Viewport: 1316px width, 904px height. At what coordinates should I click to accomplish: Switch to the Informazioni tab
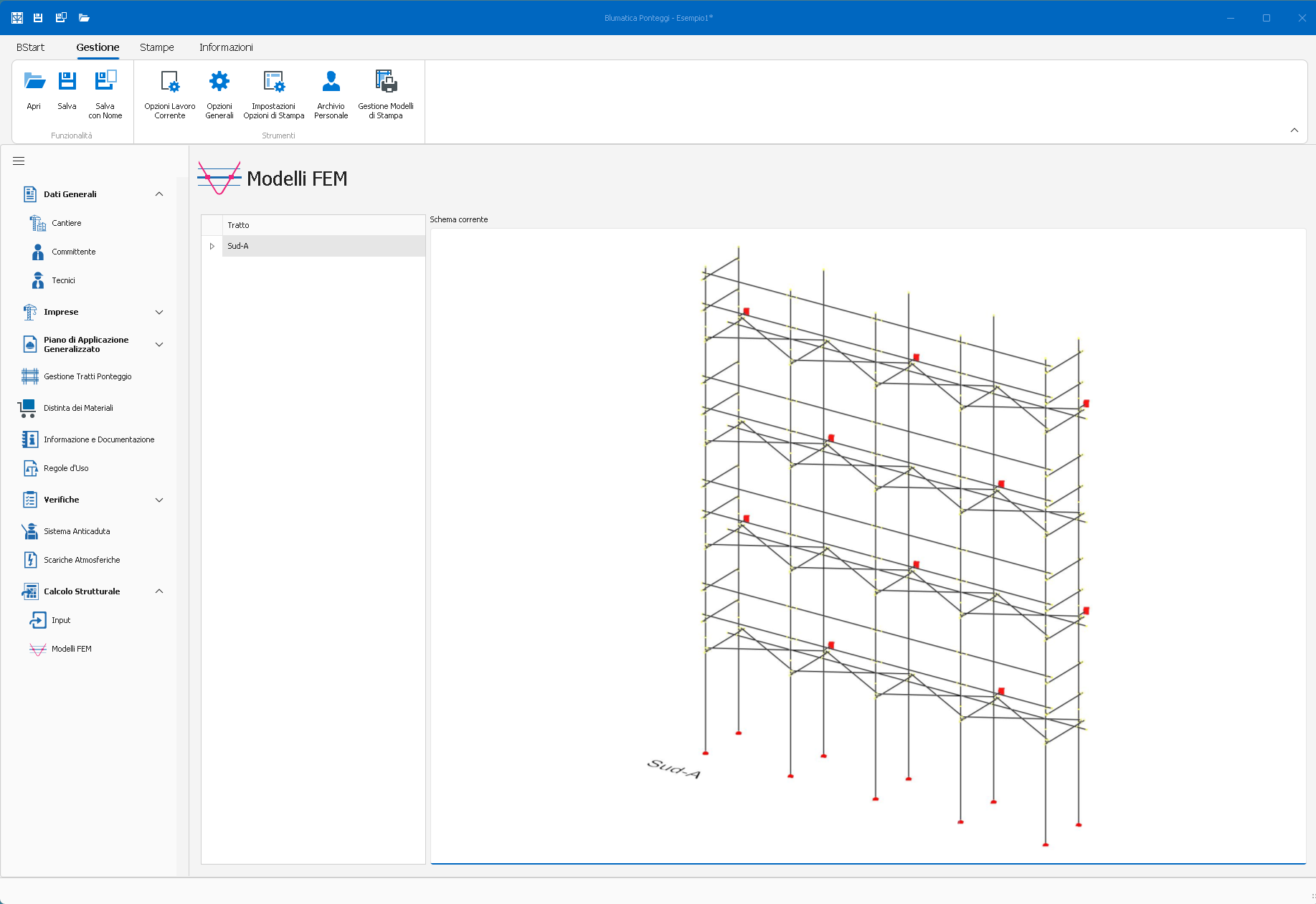point(226,47)
